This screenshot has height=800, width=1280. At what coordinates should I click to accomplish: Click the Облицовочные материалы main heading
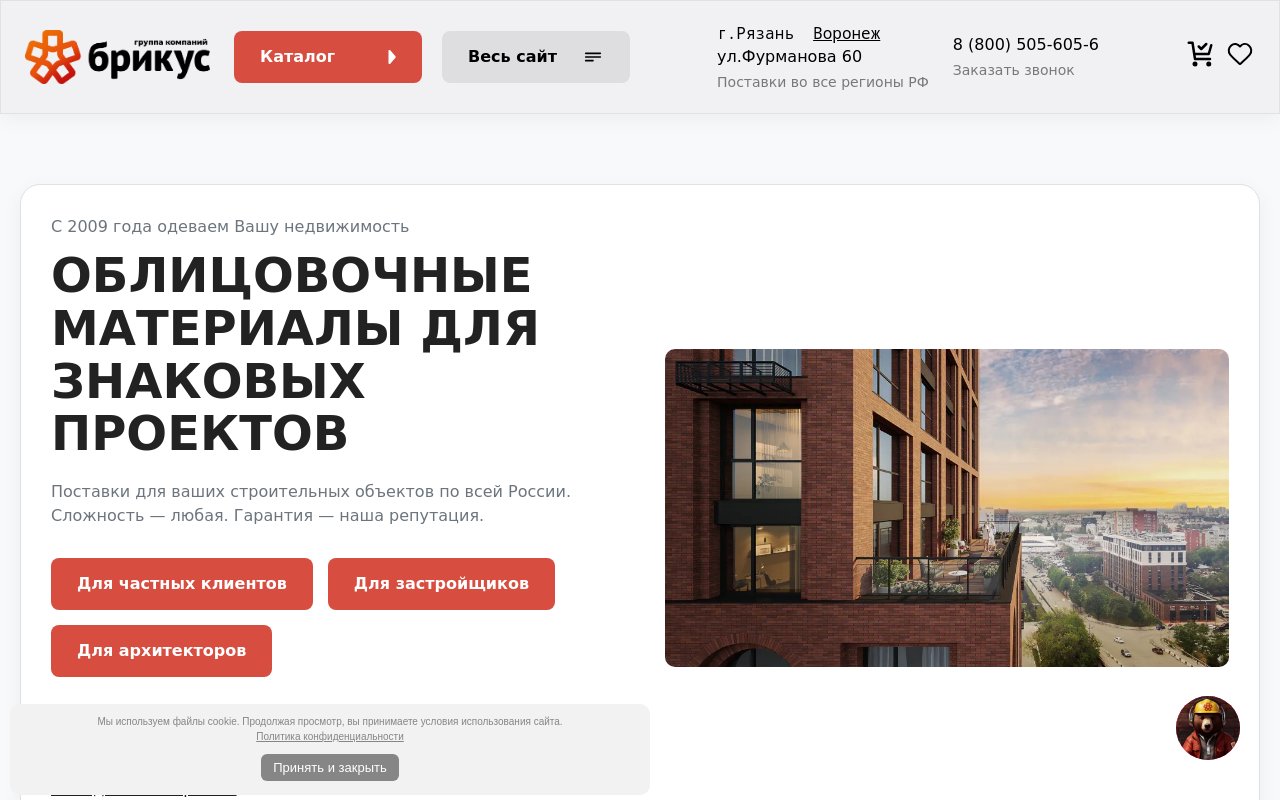[x=295, y=354]
